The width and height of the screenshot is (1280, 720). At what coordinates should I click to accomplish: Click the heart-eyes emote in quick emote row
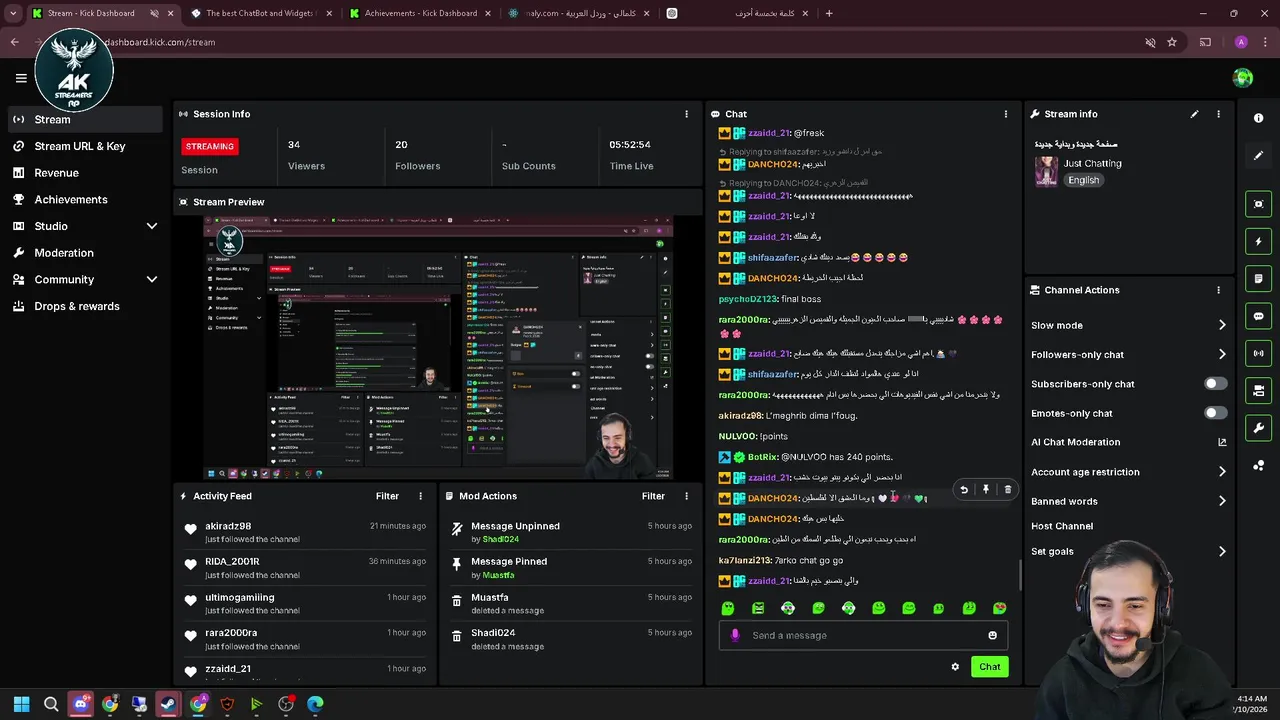click(x=999, y=608)
